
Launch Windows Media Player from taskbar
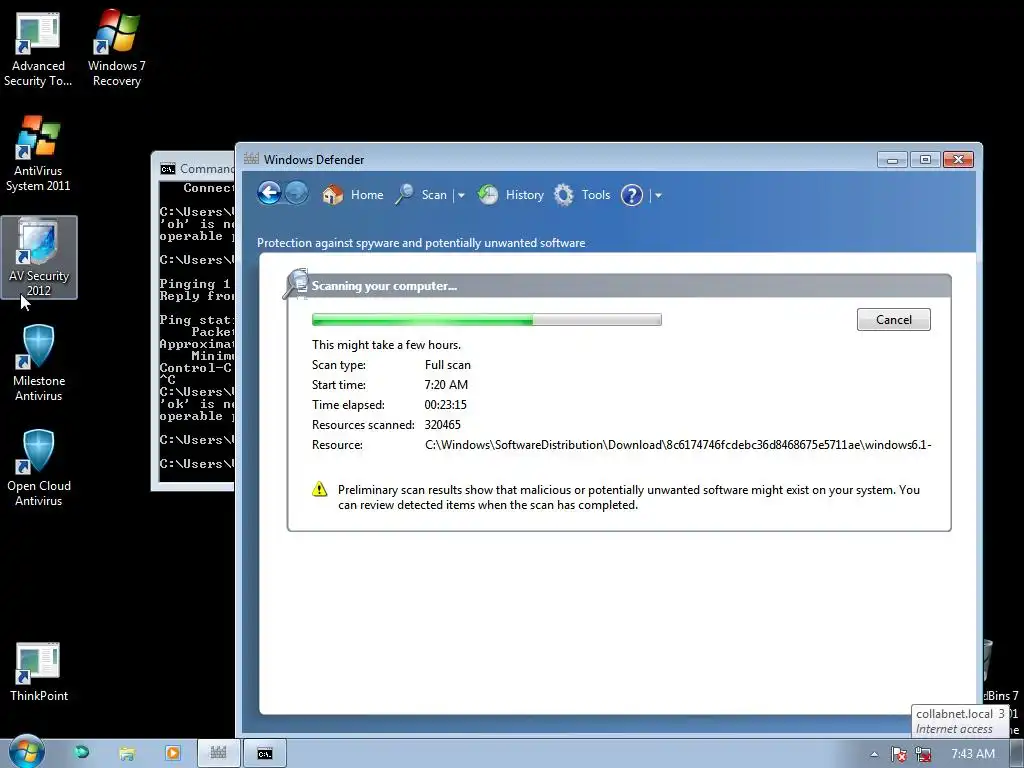(x=172, y=753)
